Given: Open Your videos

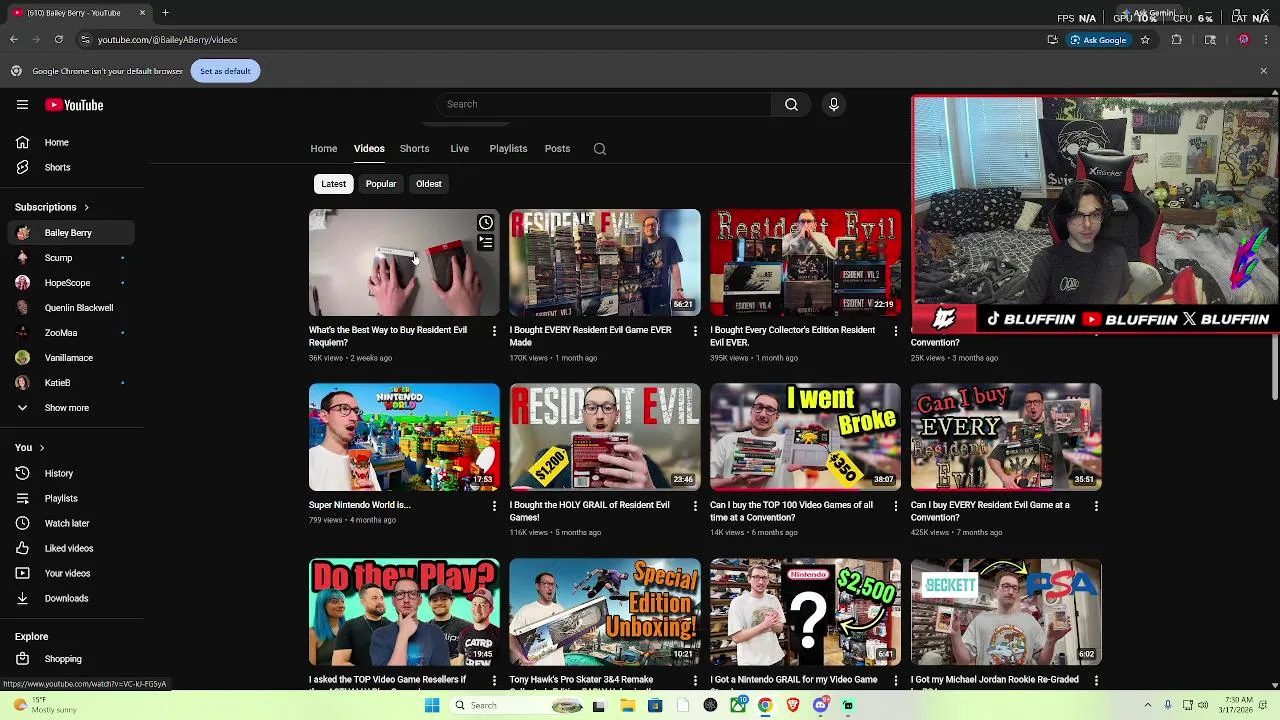Looking at the screenshot, I should [x=70, y=573].
